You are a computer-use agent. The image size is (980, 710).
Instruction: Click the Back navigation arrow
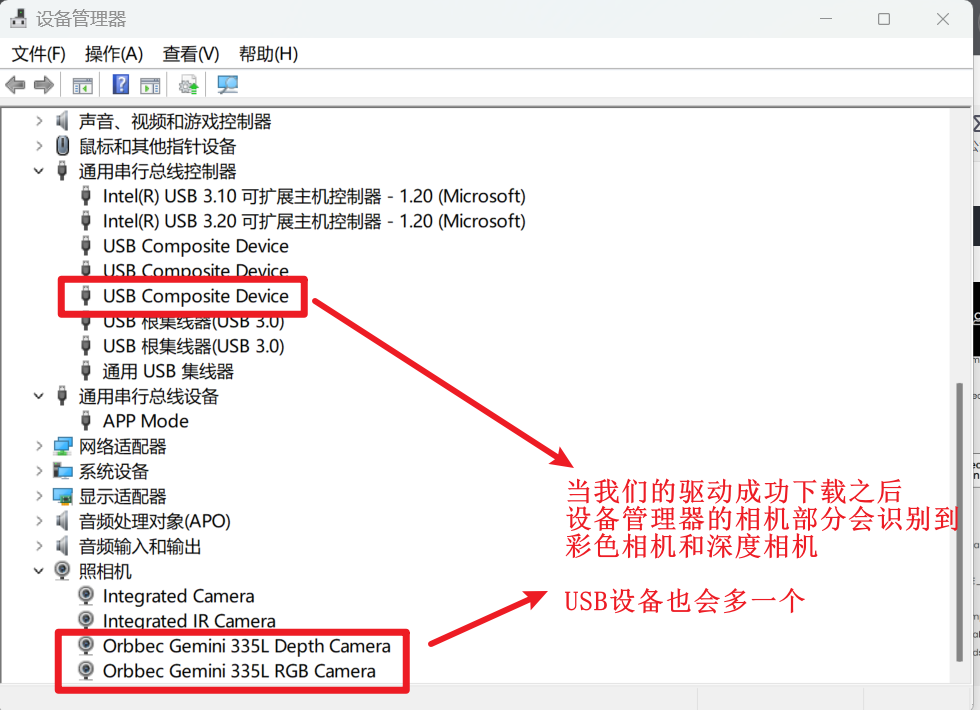click(15, 84)
